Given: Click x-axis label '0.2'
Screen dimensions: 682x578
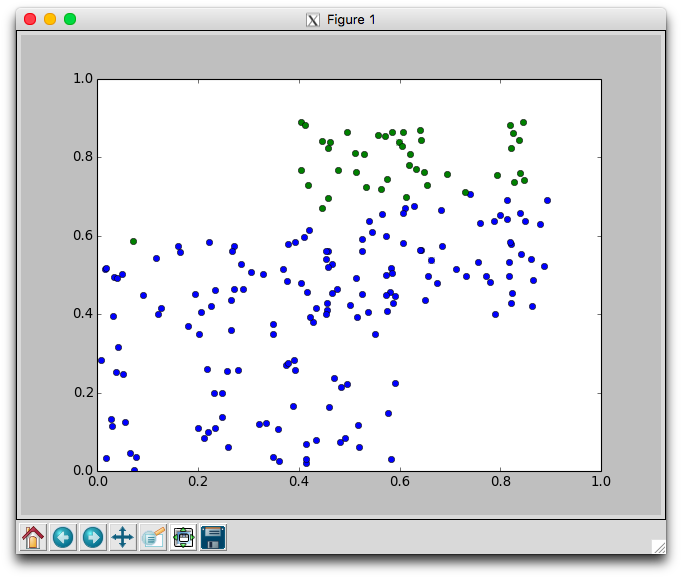Looking at the screenshot, I should [x=198, y=481].
